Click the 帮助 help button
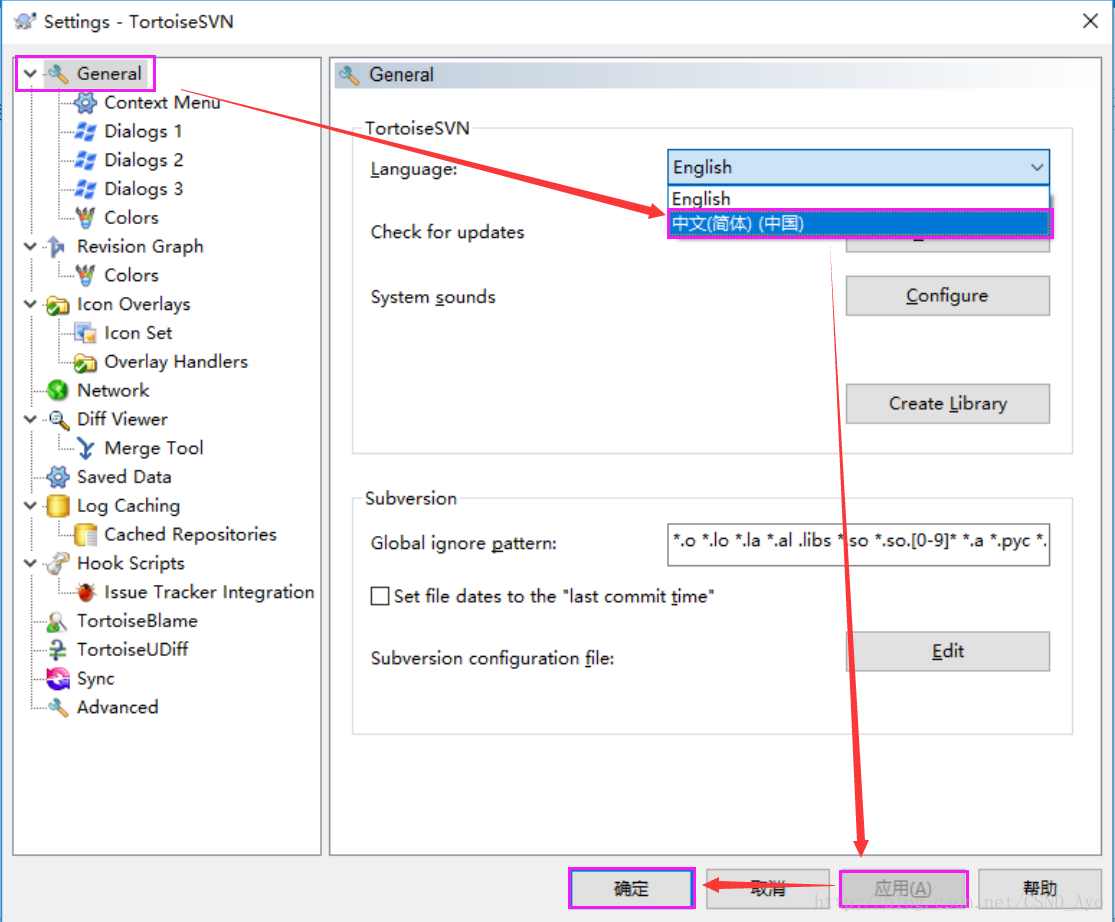Screen dimensions: 1115x922 [x=1039, y=888]
